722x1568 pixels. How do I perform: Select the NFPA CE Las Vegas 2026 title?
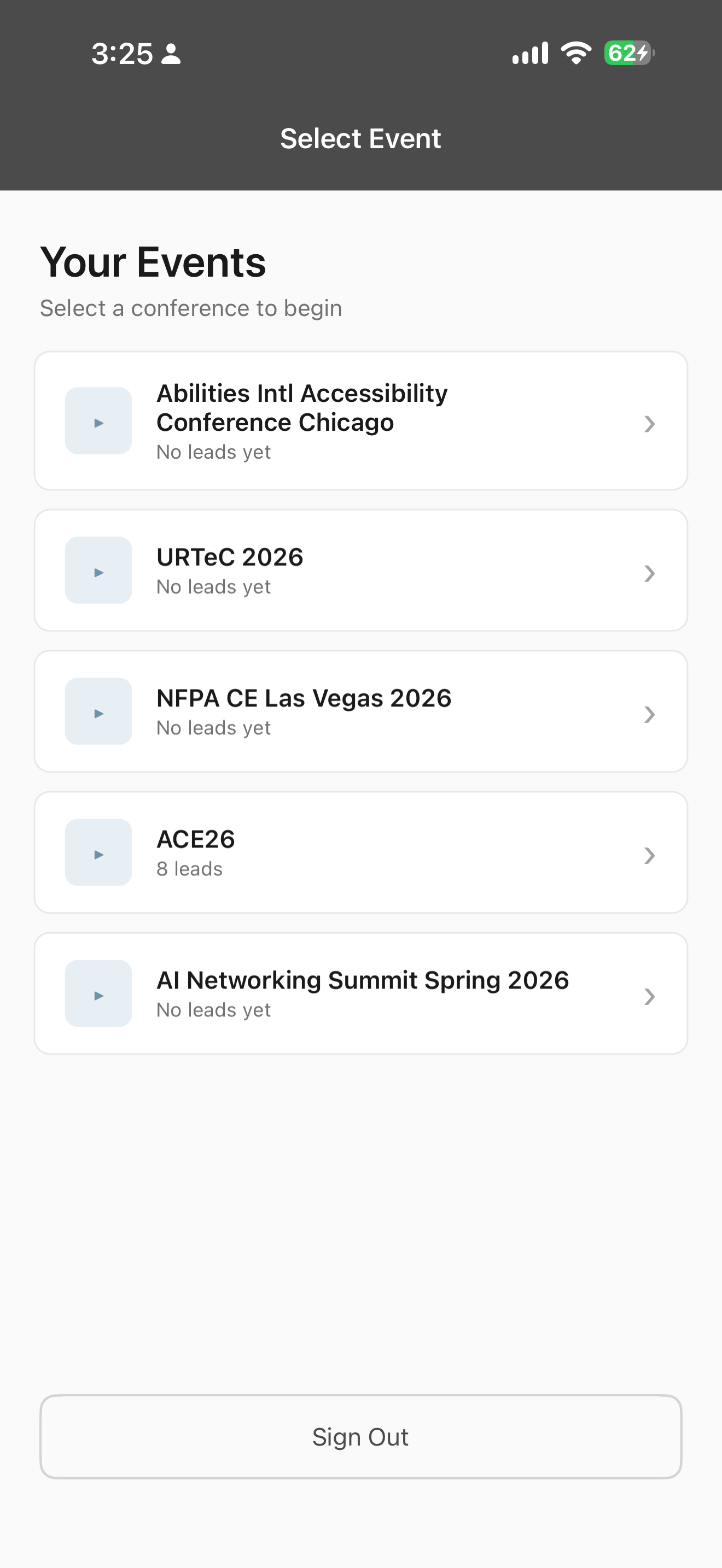[304, 699]
